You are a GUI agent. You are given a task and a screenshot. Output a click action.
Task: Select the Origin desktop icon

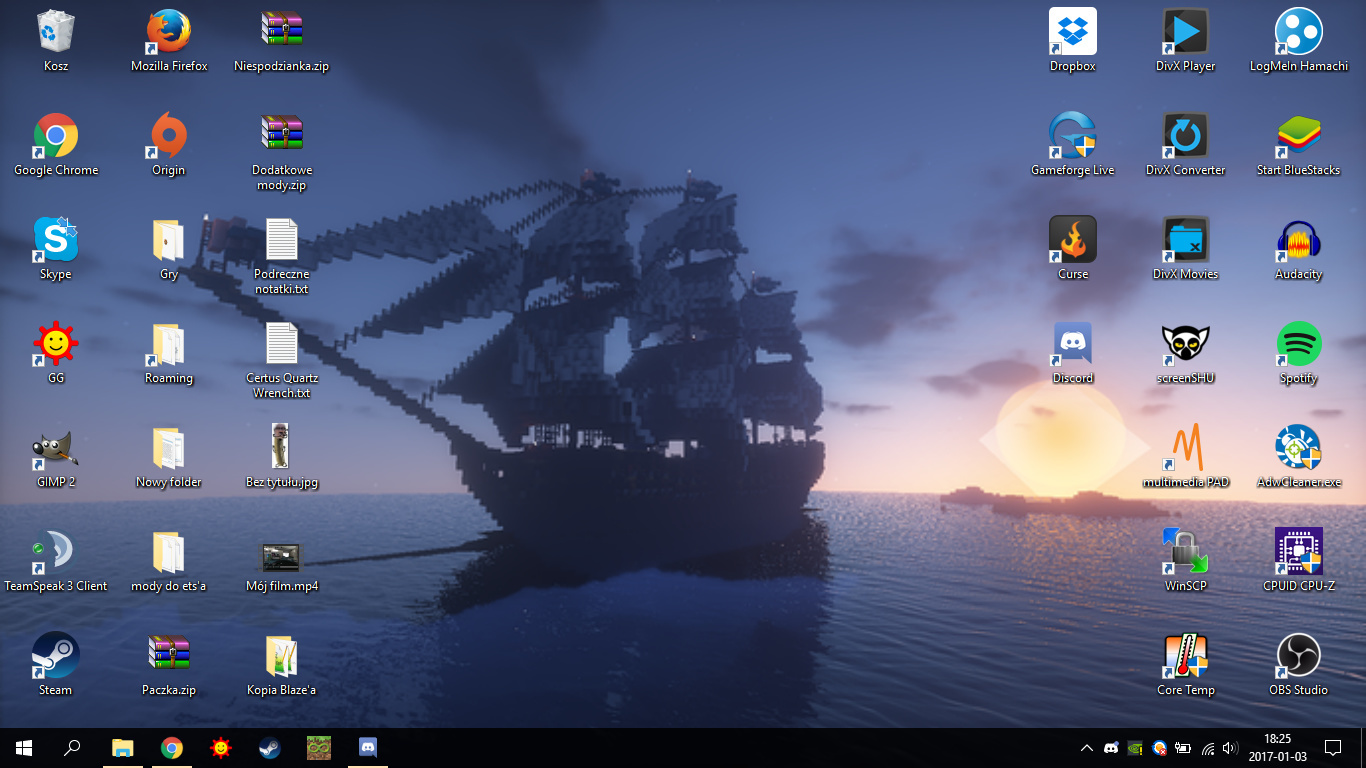168,136
